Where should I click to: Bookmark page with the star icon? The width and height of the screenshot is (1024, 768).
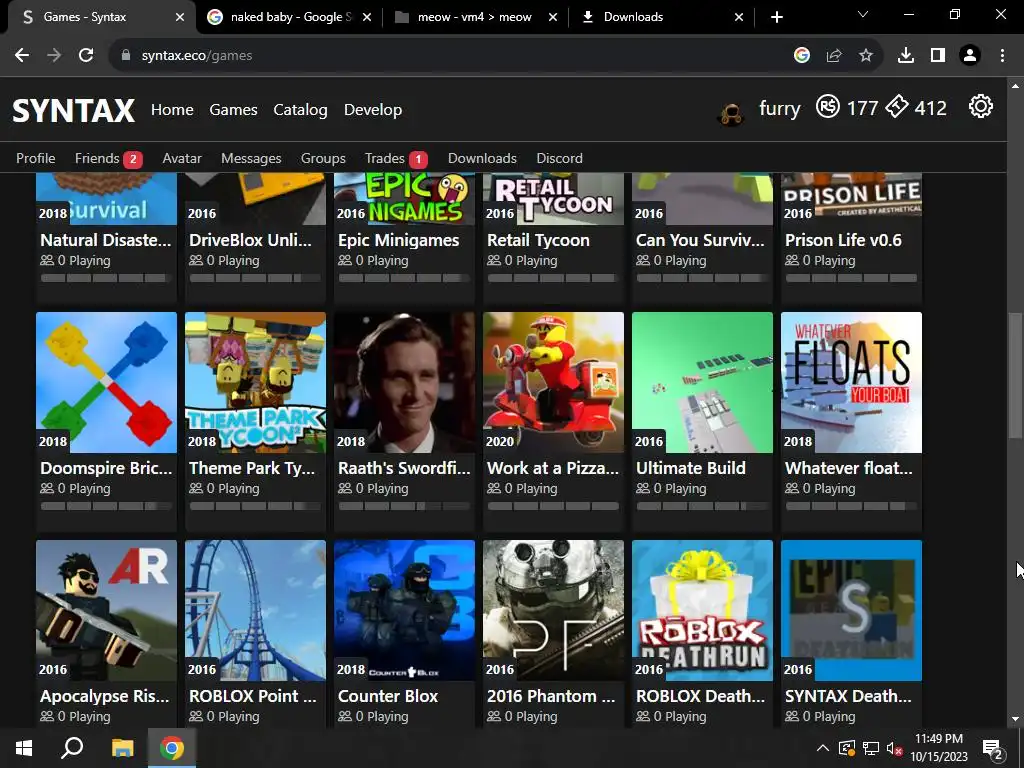(866, 56)
